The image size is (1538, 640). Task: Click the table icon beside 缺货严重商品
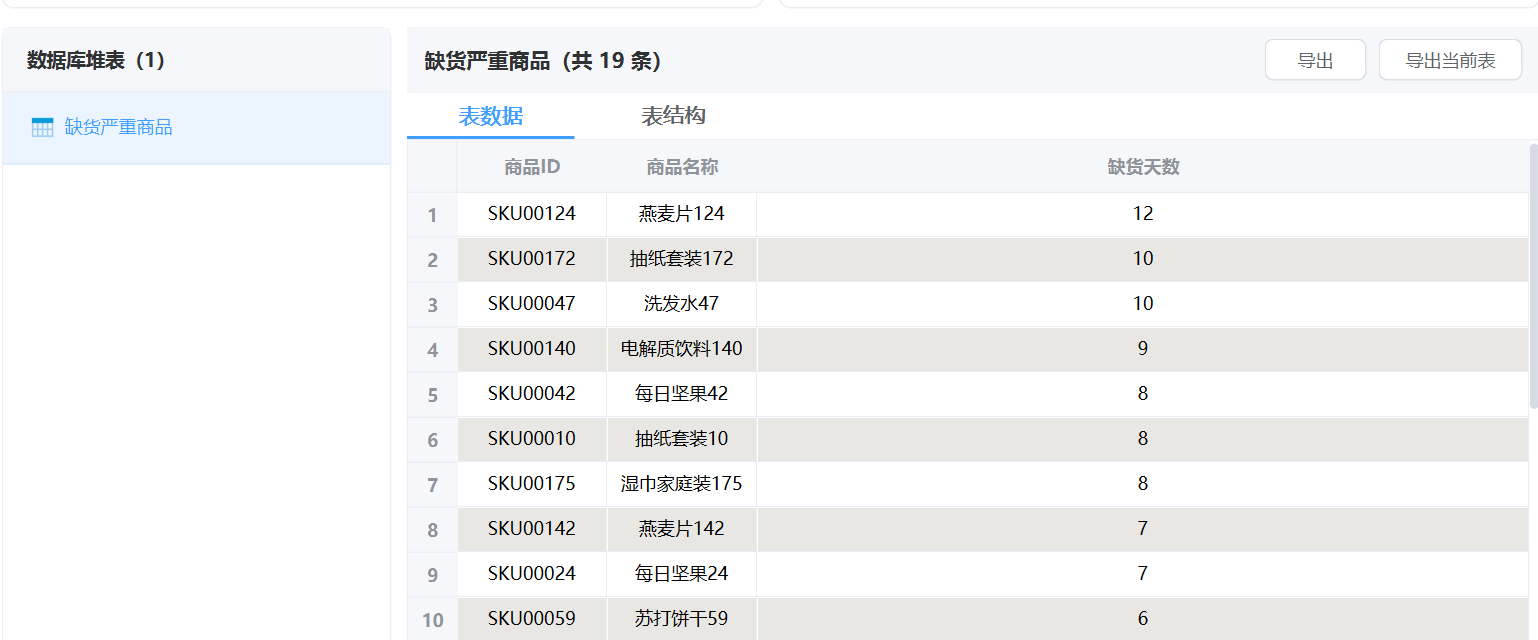42,127
